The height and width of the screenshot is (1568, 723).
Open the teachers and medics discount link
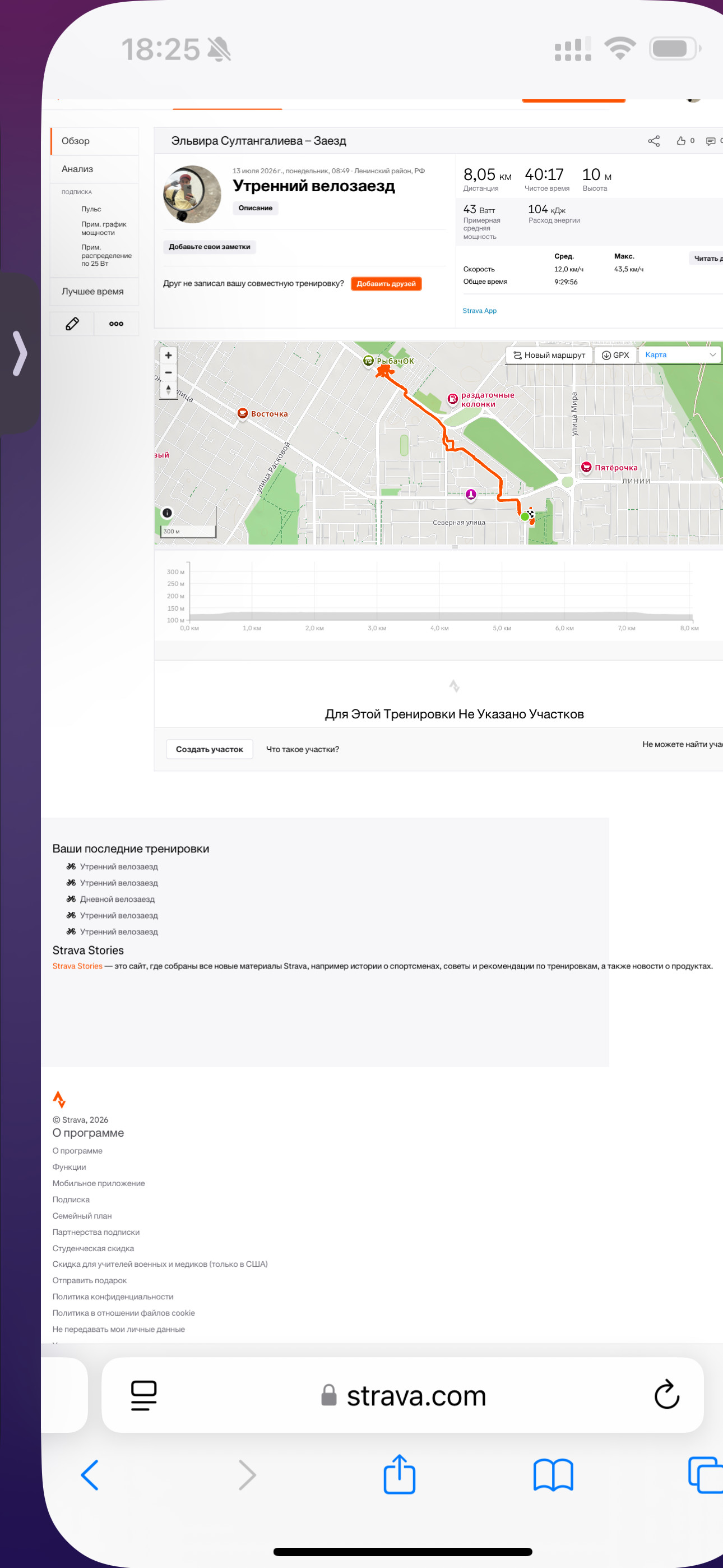click(160, 1264)
